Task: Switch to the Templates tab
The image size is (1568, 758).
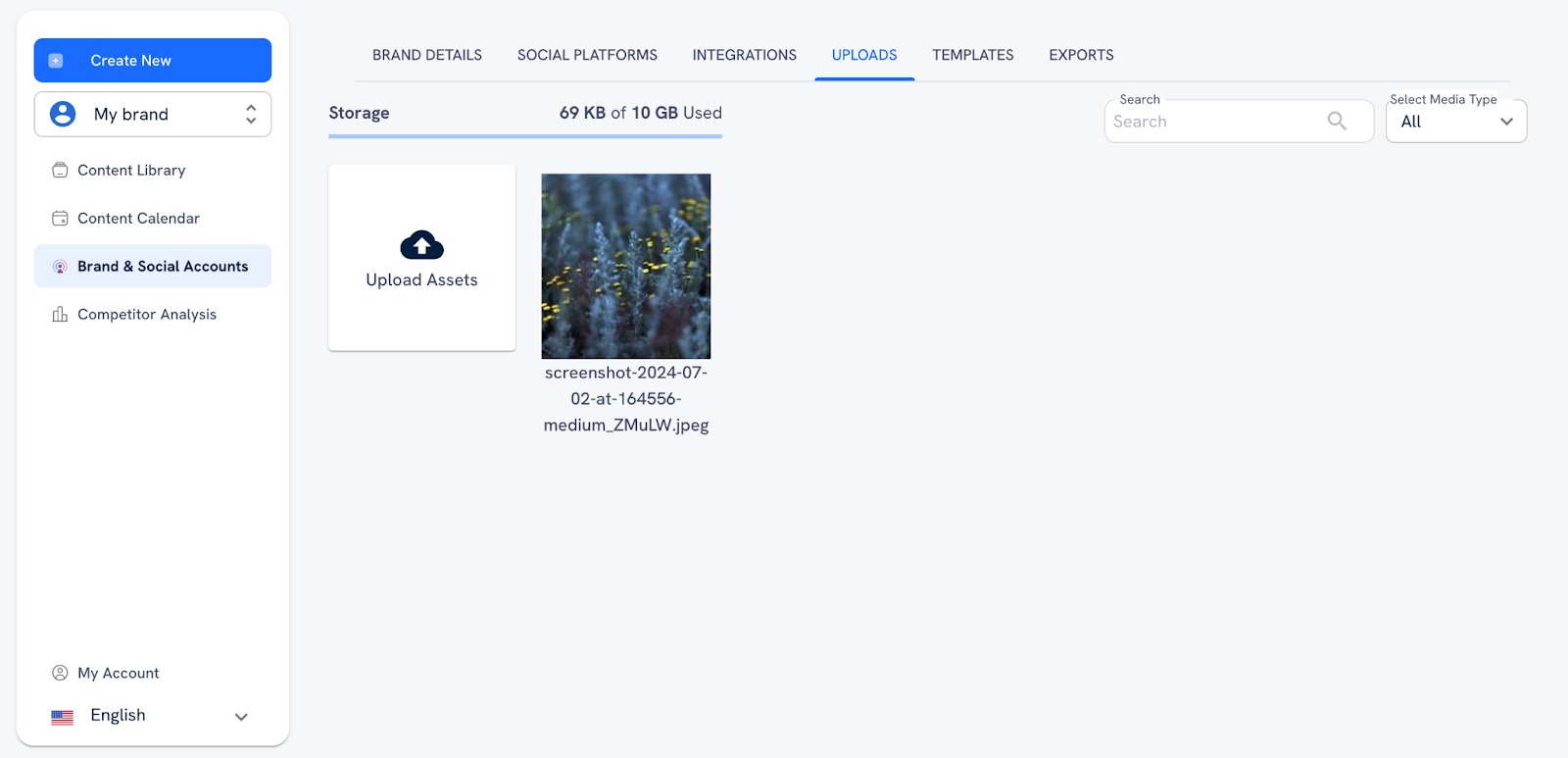Action: point(972,55)
